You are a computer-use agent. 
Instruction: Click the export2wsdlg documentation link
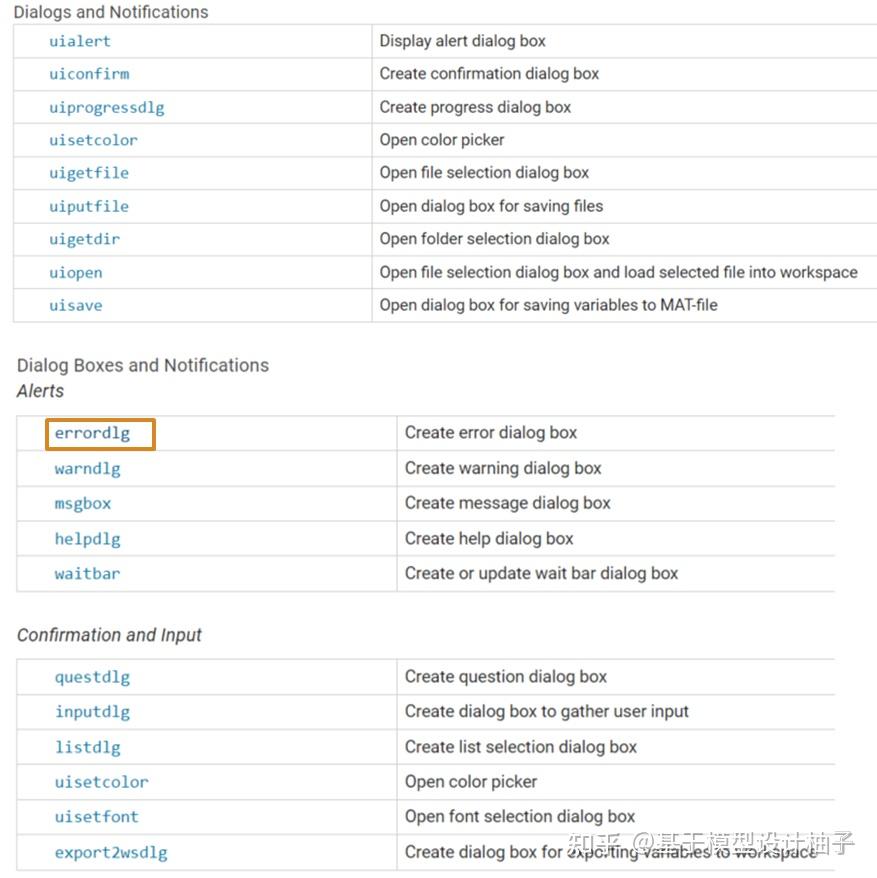(x=110, y=852)
